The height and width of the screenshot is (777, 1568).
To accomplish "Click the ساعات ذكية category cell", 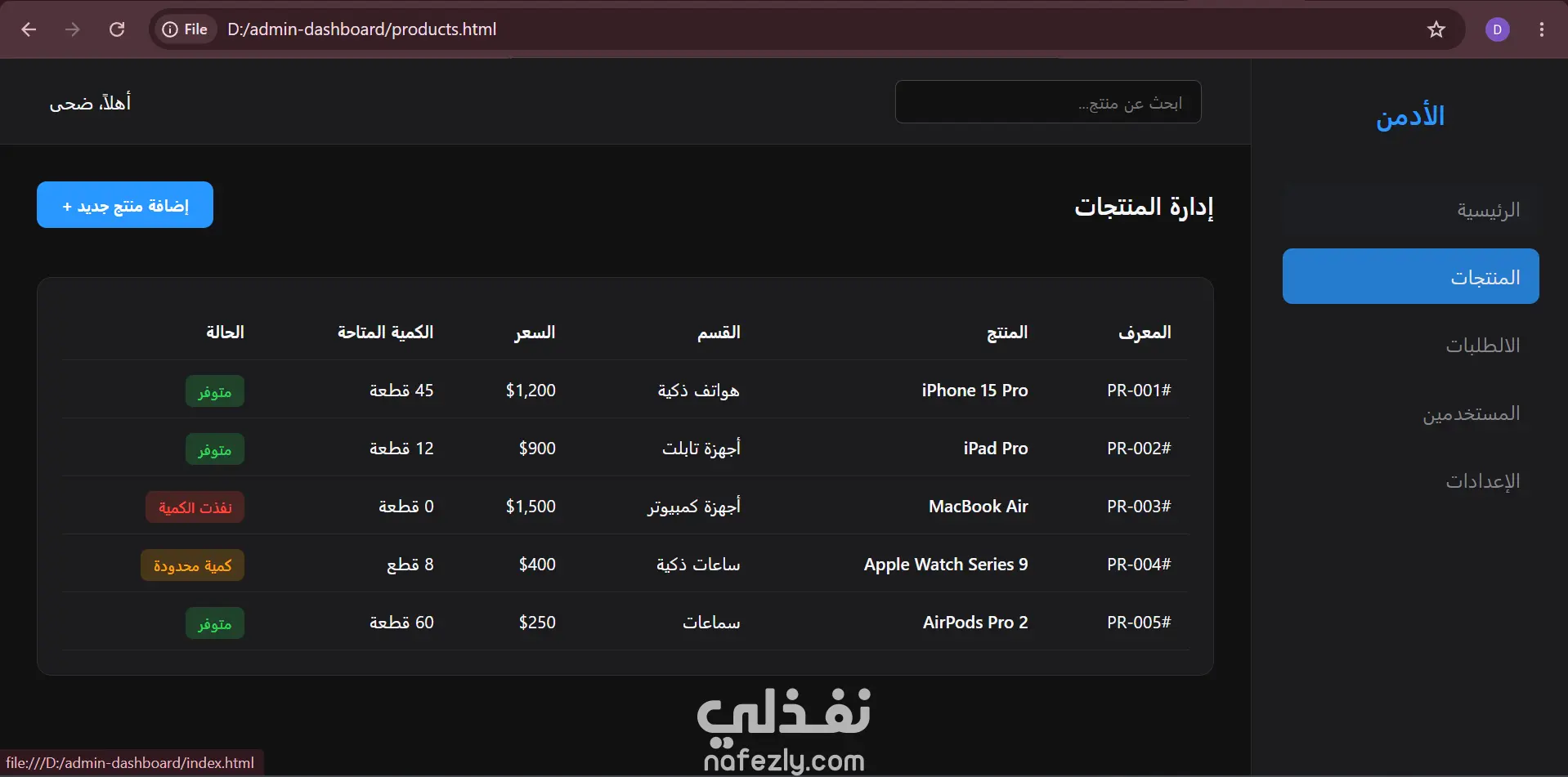I will 698,565.
